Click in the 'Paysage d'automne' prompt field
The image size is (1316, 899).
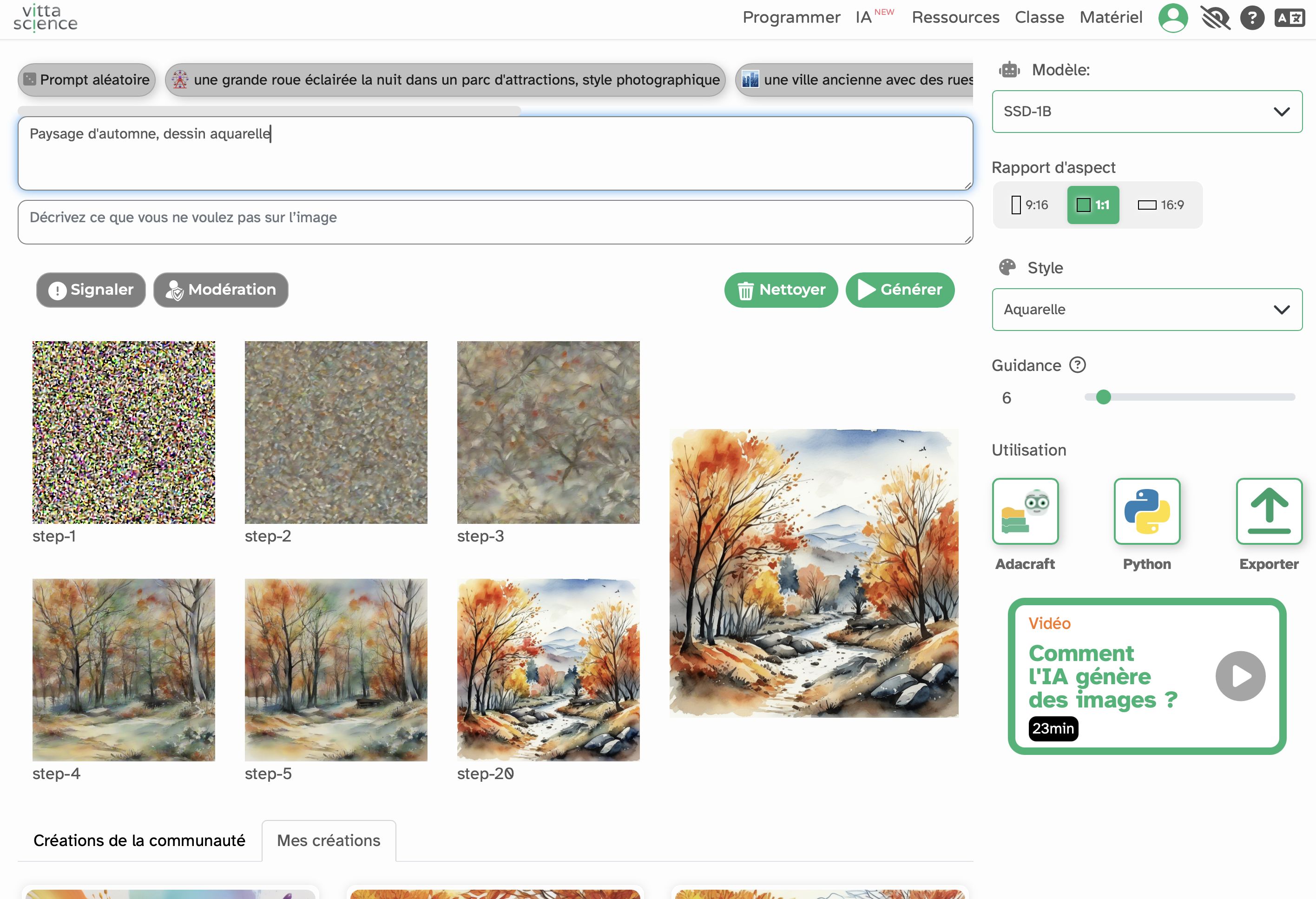[495, 153]
